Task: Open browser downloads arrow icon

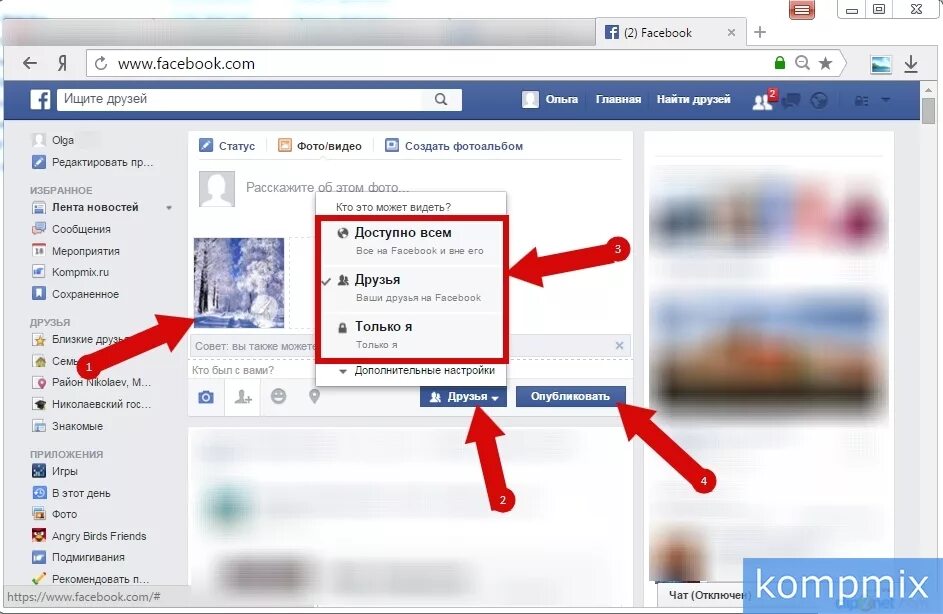Action: [911, 64]
